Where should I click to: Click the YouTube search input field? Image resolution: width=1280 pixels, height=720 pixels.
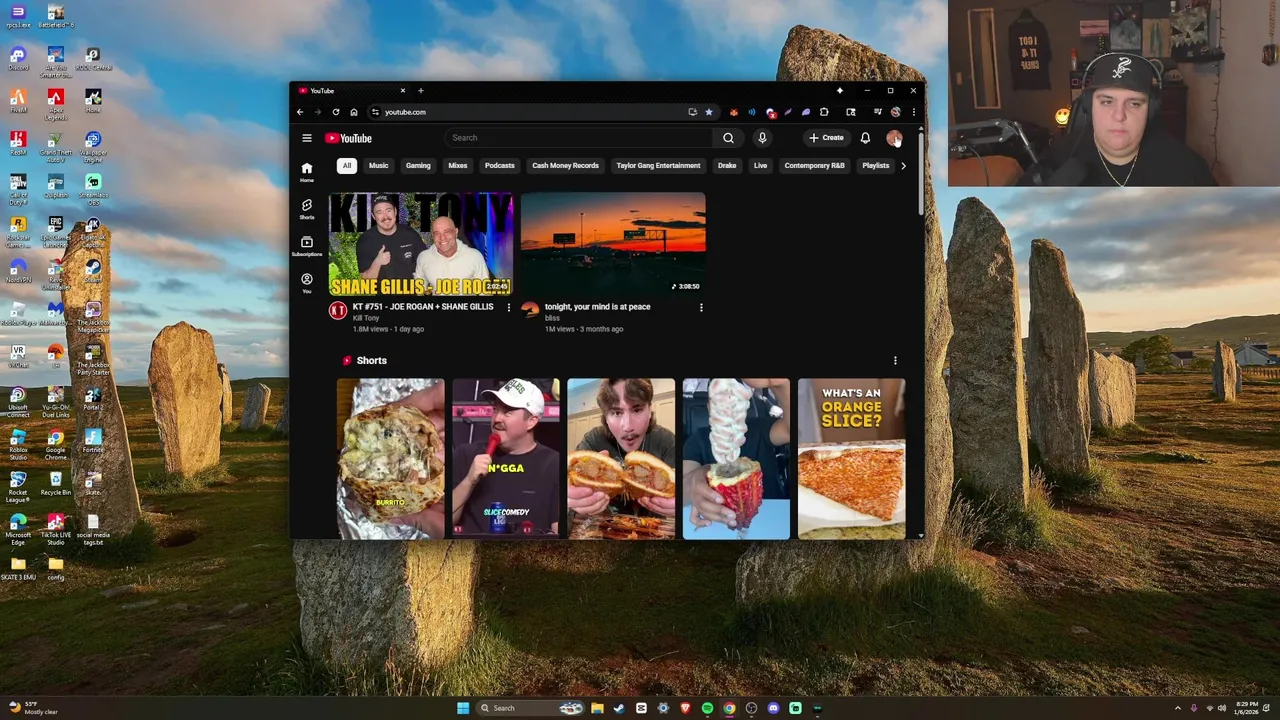[578, 138]
